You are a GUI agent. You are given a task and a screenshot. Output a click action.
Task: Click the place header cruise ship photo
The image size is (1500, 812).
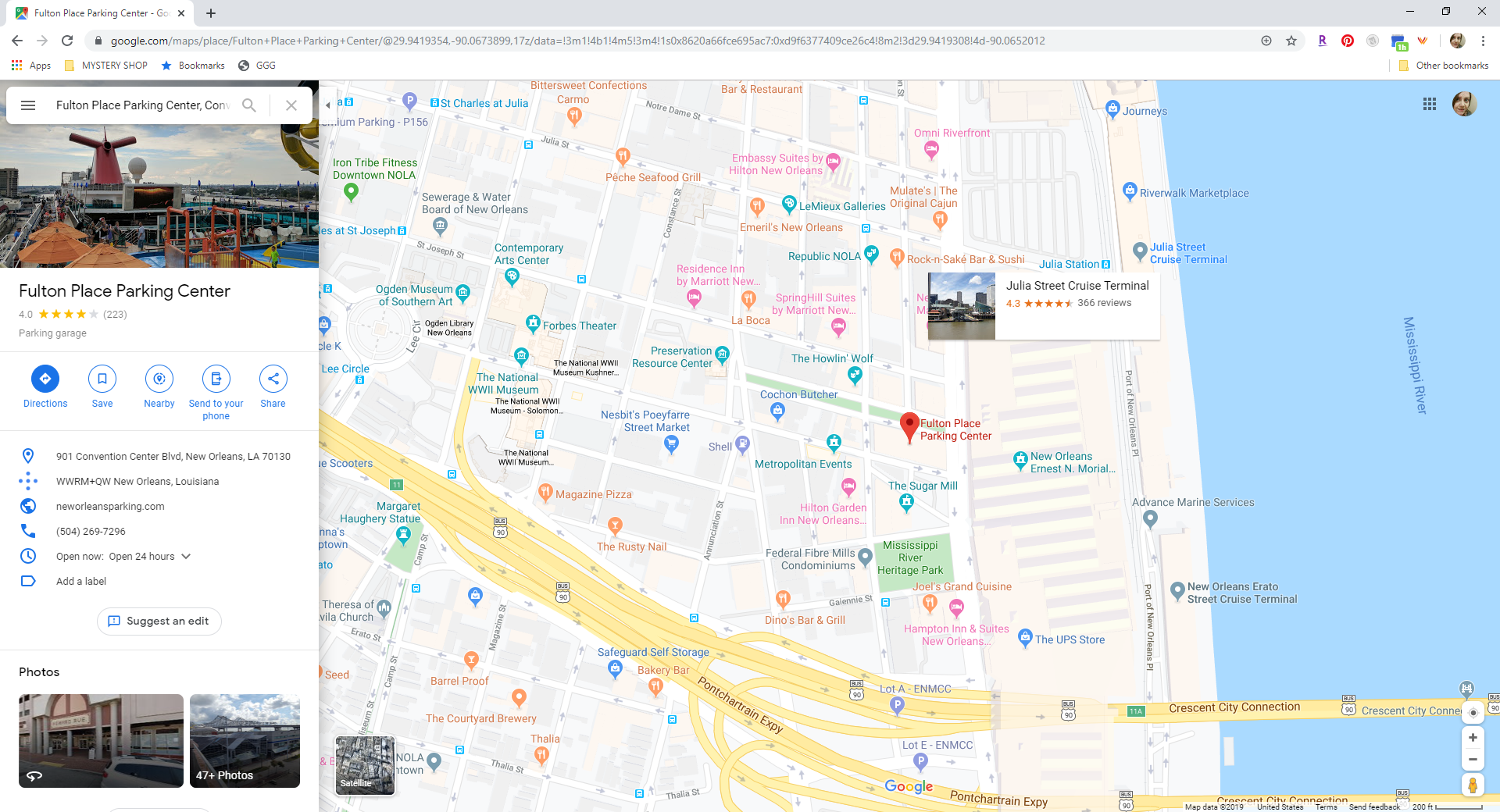(159, 197)
